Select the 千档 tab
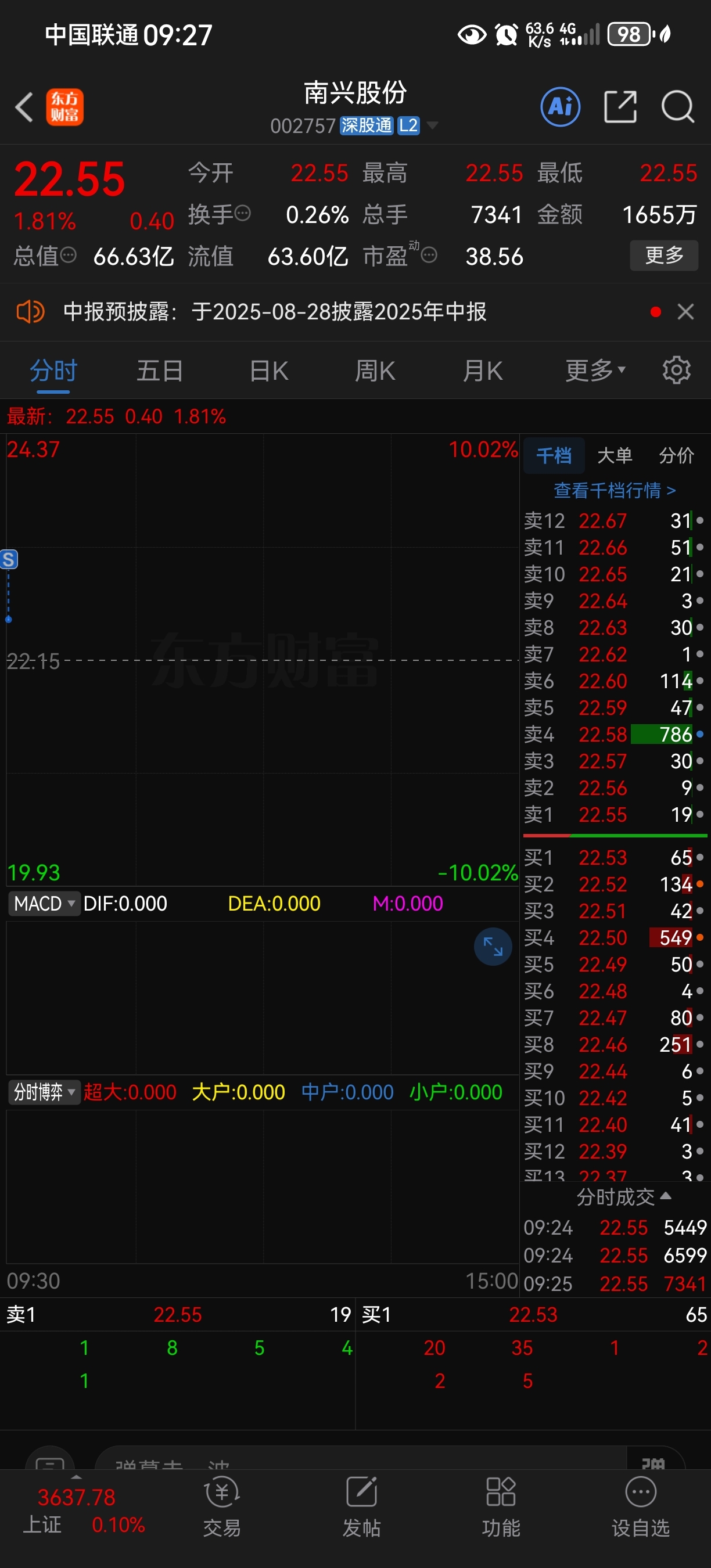This screenshot has height=1568, width=711. 554,455
